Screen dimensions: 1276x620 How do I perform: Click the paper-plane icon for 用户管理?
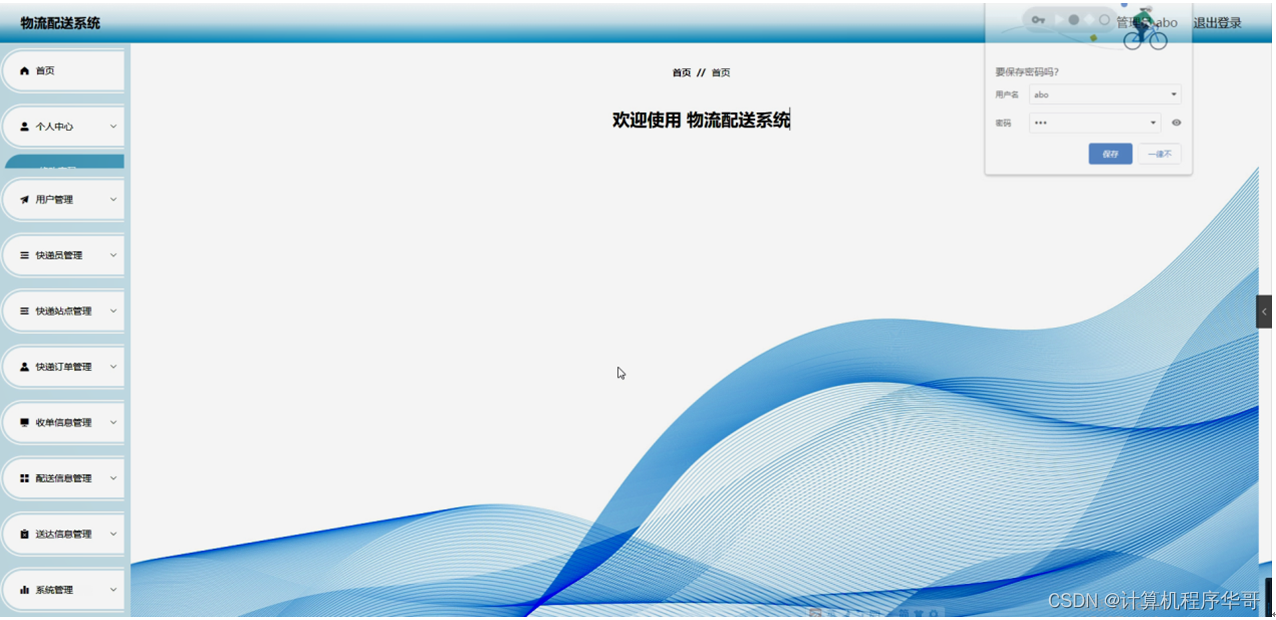tap(25, 200)
